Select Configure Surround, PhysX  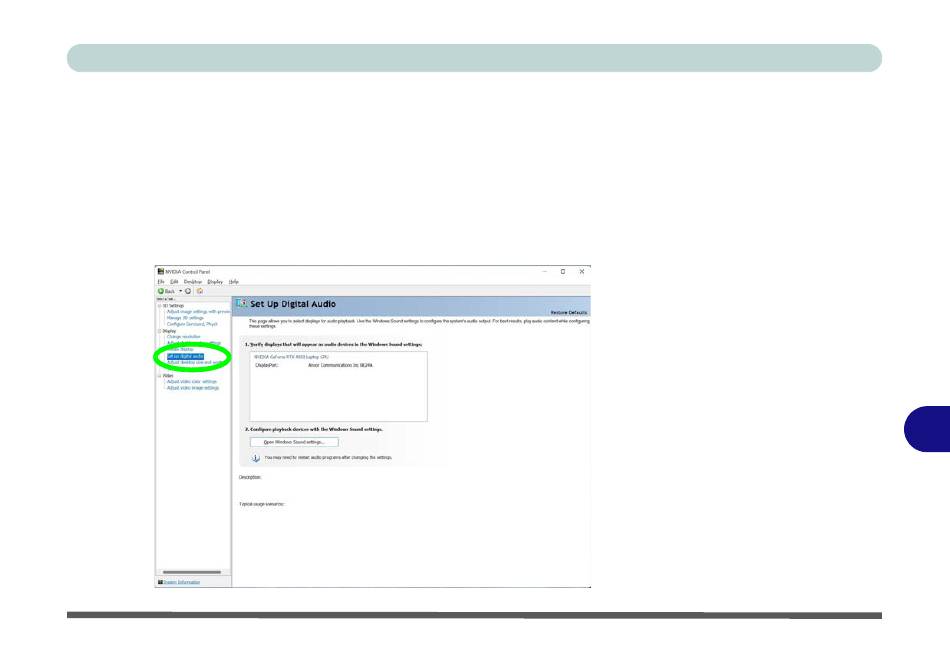point(192,324)
